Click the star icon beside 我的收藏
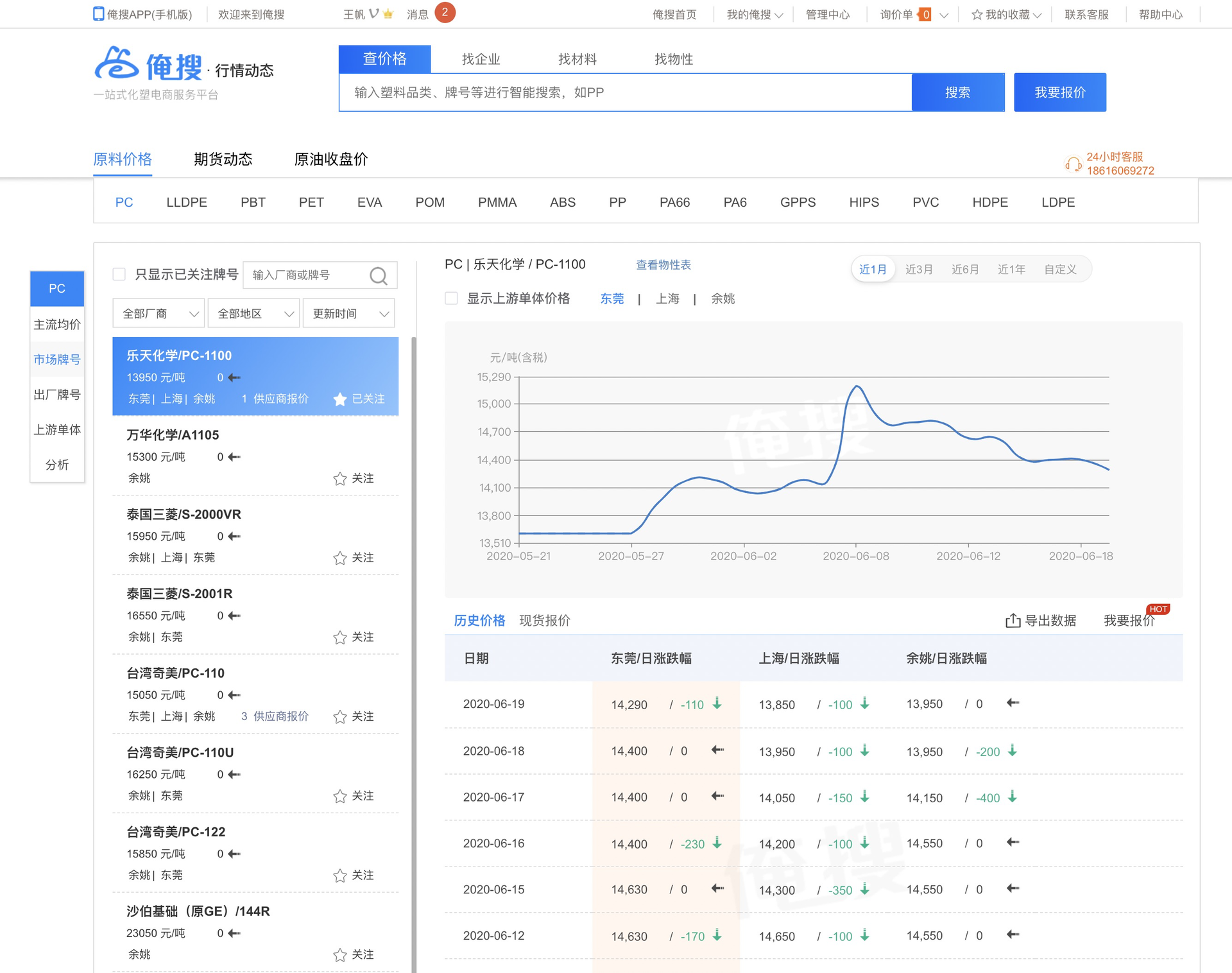Screen dimensions: 1232x973 [x=977, y=15]
